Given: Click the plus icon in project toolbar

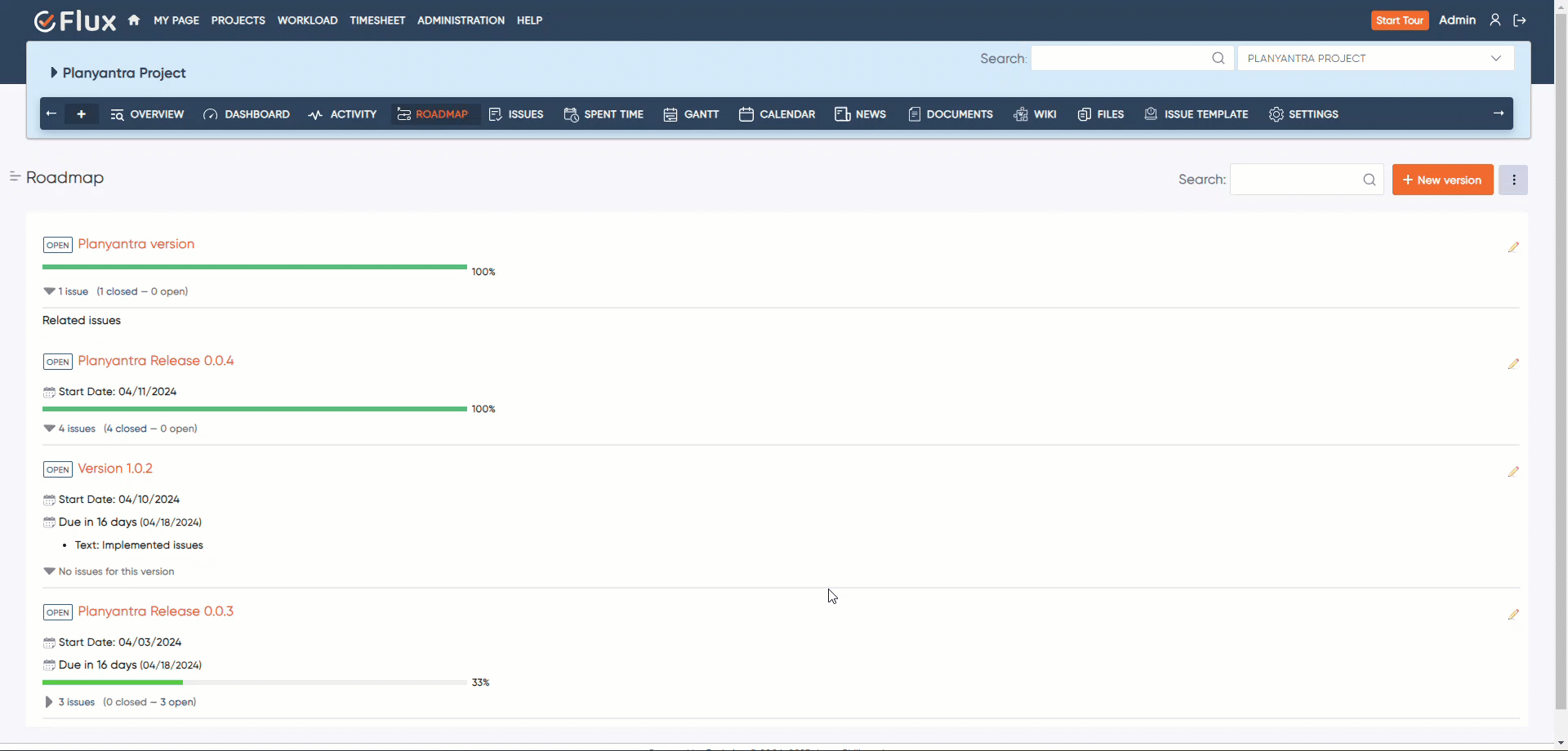Looking at the screenshot, I should pos(81,114).
